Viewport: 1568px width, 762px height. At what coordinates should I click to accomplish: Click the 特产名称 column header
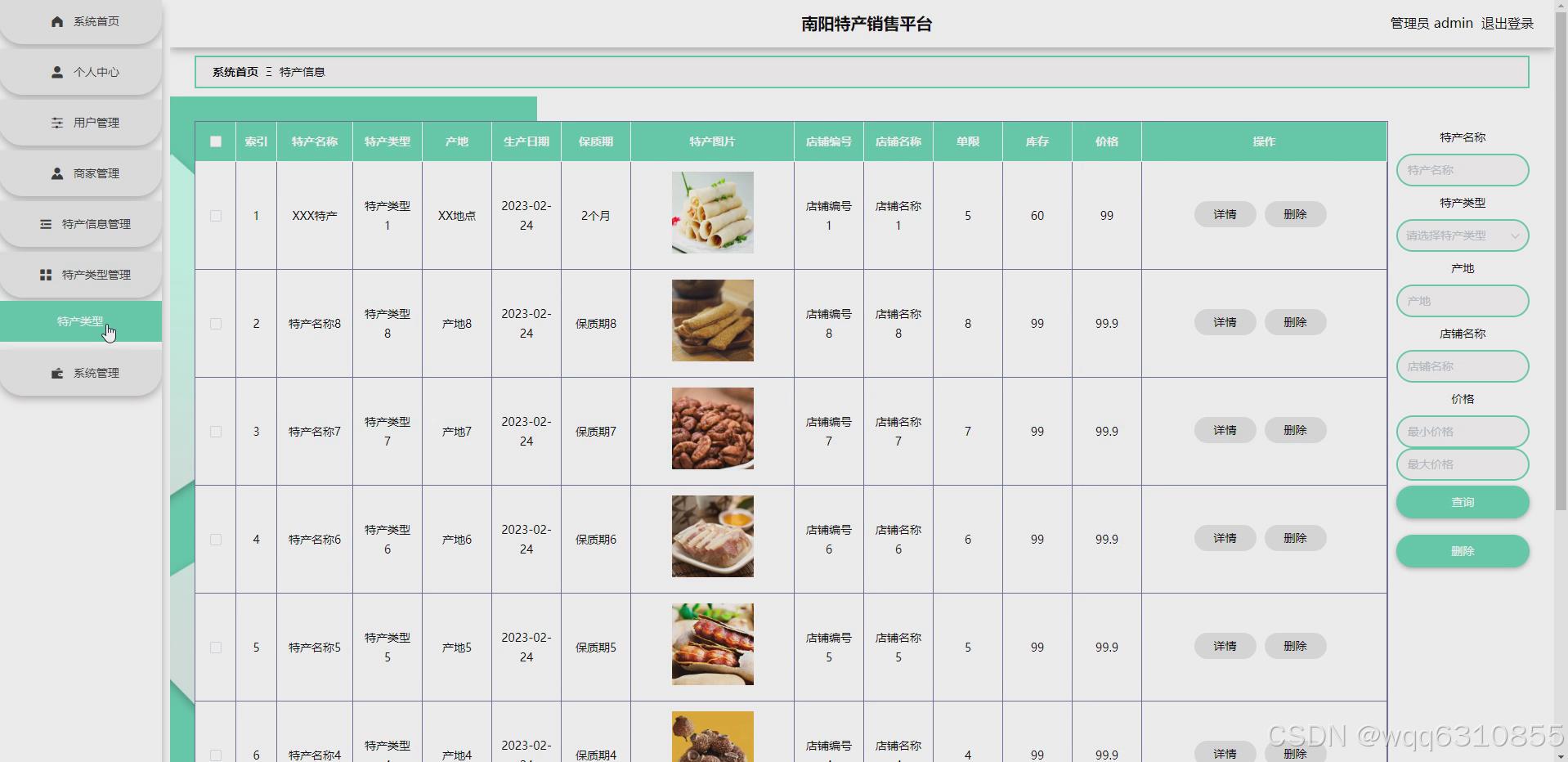pyautogui.click(x=315, y=141)
